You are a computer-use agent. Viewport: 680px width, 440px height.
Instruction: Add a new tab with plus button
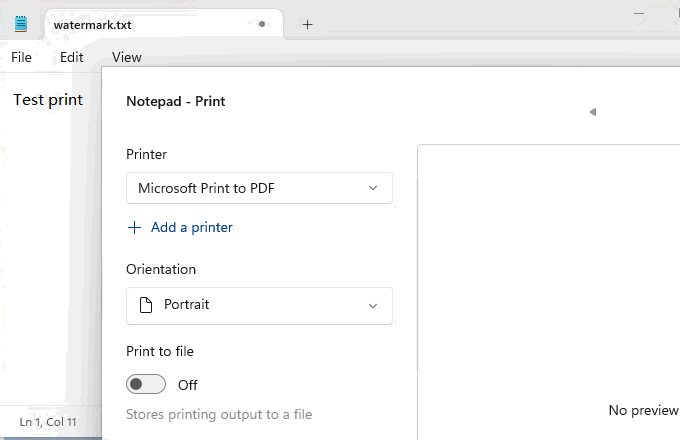[x=307, y=25]
